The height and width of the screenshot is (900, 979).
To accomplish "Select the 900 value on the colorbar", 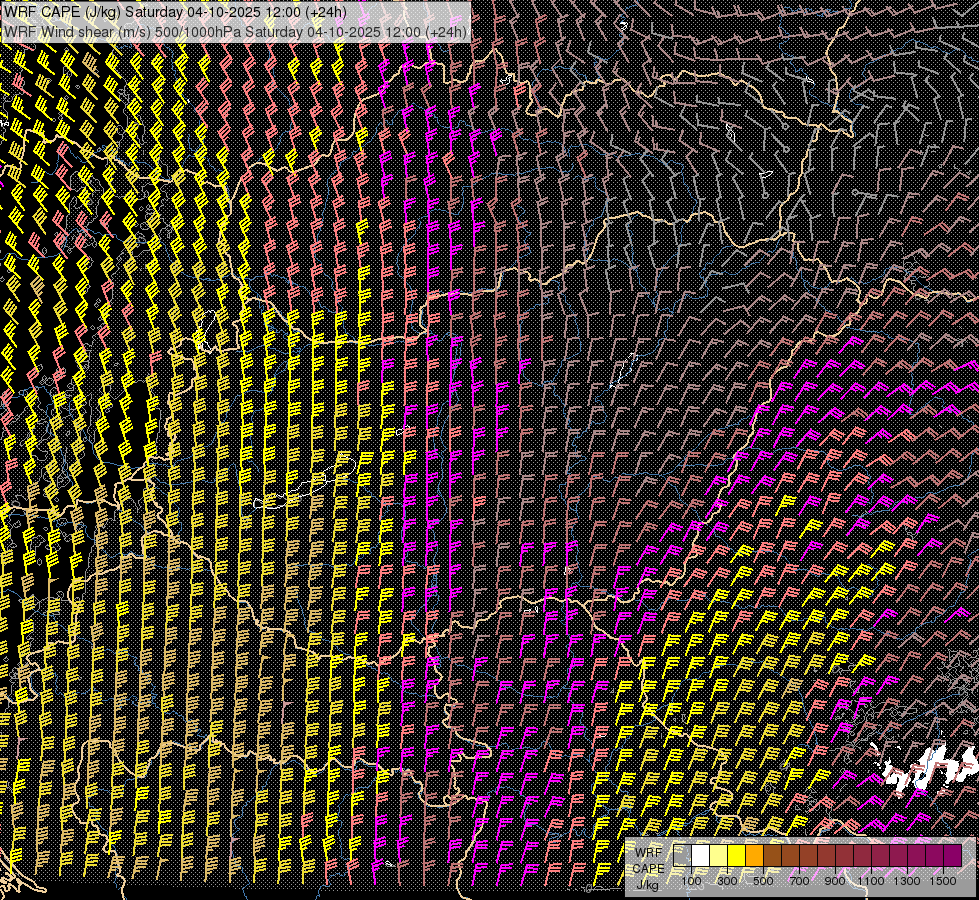I will [836, 881].
